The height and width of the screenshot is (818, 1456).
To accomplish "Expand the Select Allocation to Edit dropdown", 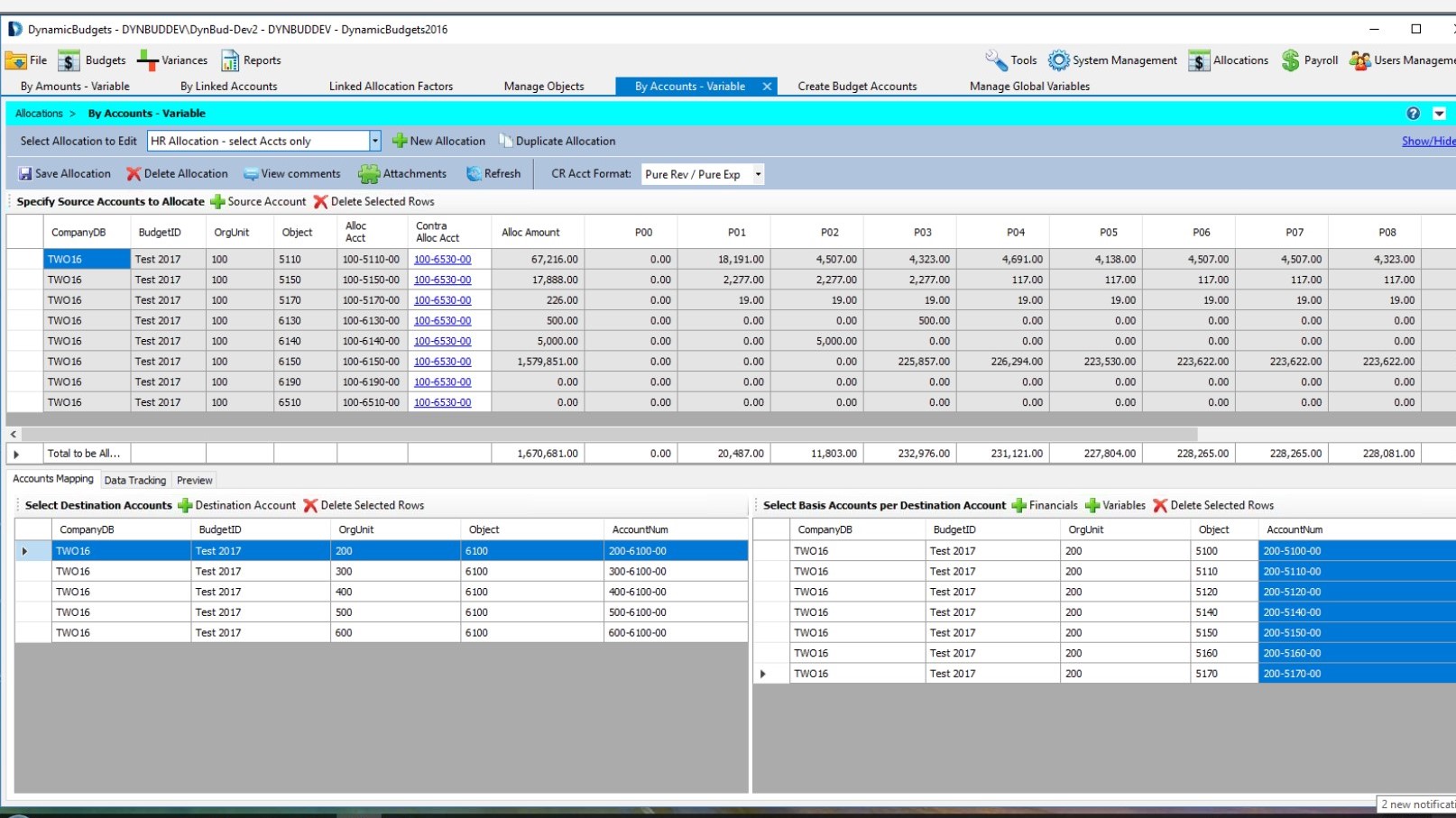I will click(x=374, y=142).
